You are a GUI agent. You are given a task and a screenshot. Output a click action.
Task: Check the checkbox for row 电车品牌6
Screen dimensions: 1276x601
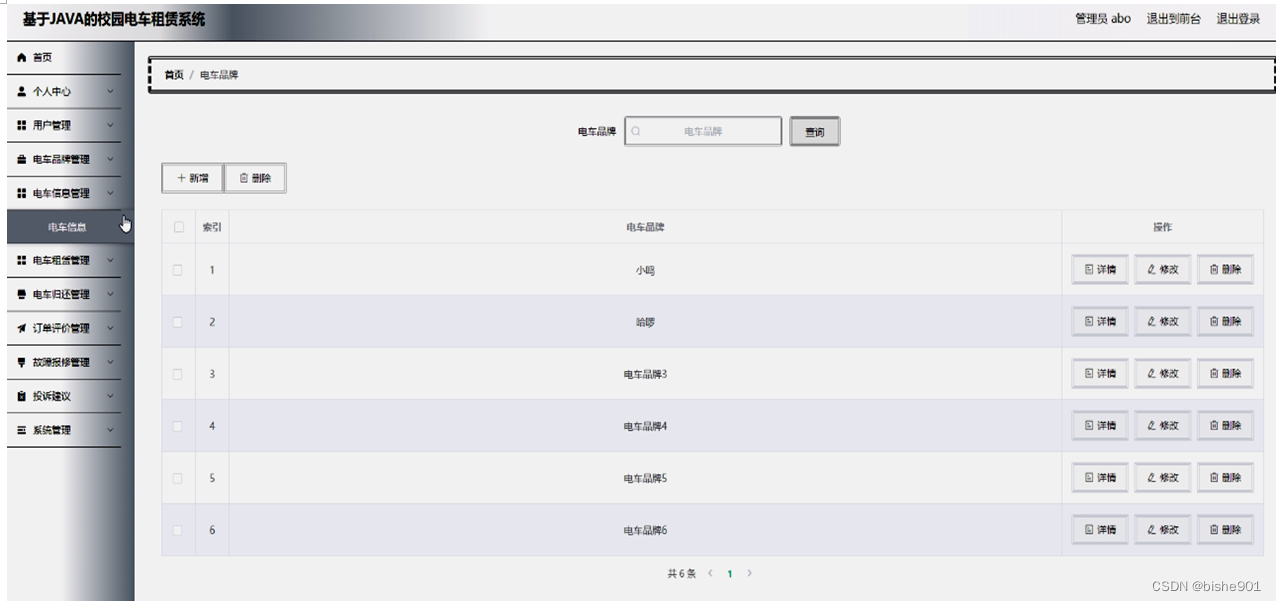pyautogui.click(x=178, y=530)
